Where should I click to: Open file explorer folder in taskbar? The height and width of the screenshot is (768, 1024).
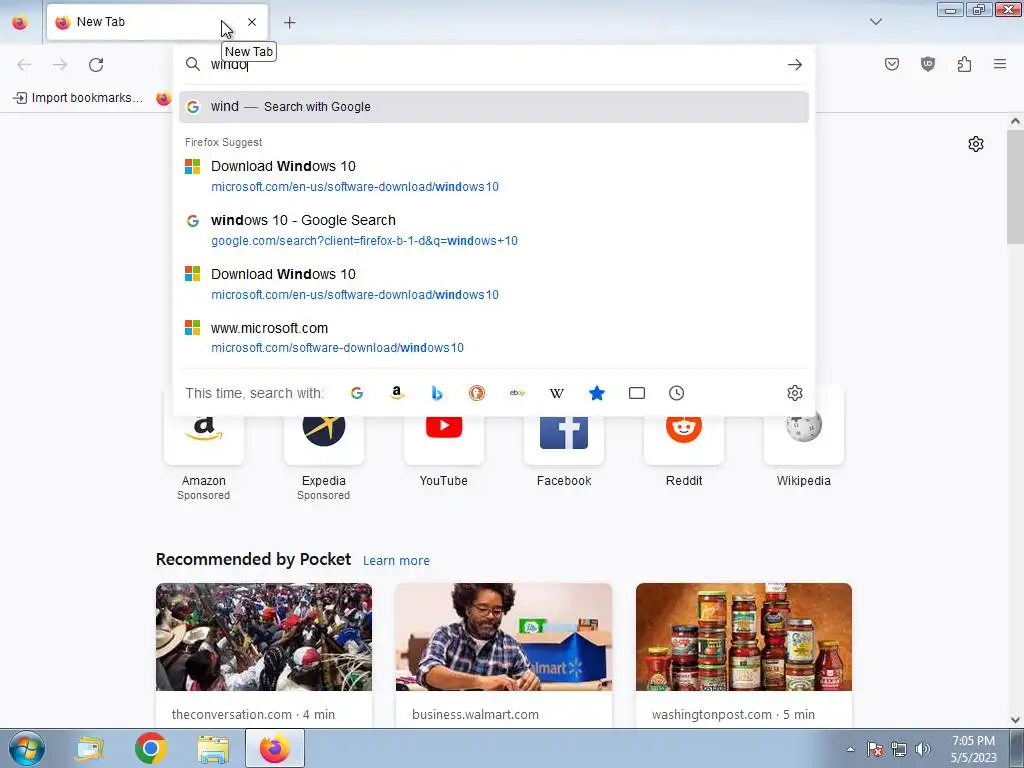[213, 748]
